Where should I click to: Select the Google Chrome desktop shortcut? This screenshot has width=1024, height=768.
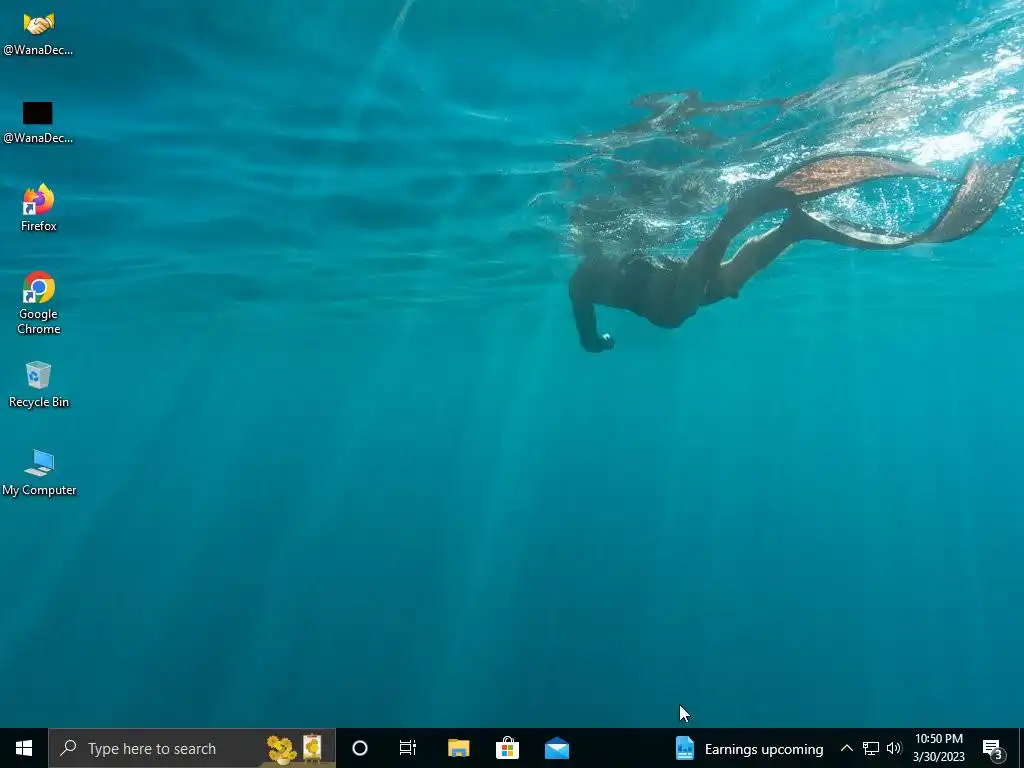coord(39,304)
